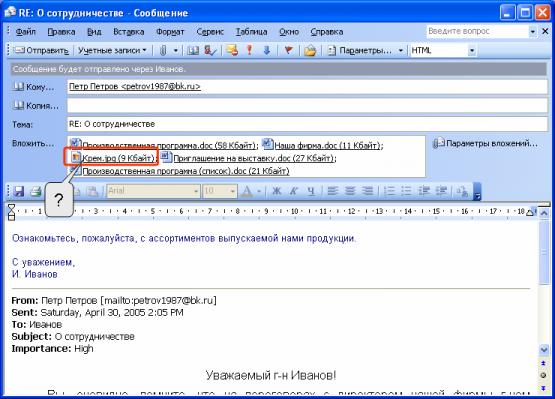Open Параметры вложений... attachment options
Viewport: 555px width, 399px height.
click(x=486, y=143)
